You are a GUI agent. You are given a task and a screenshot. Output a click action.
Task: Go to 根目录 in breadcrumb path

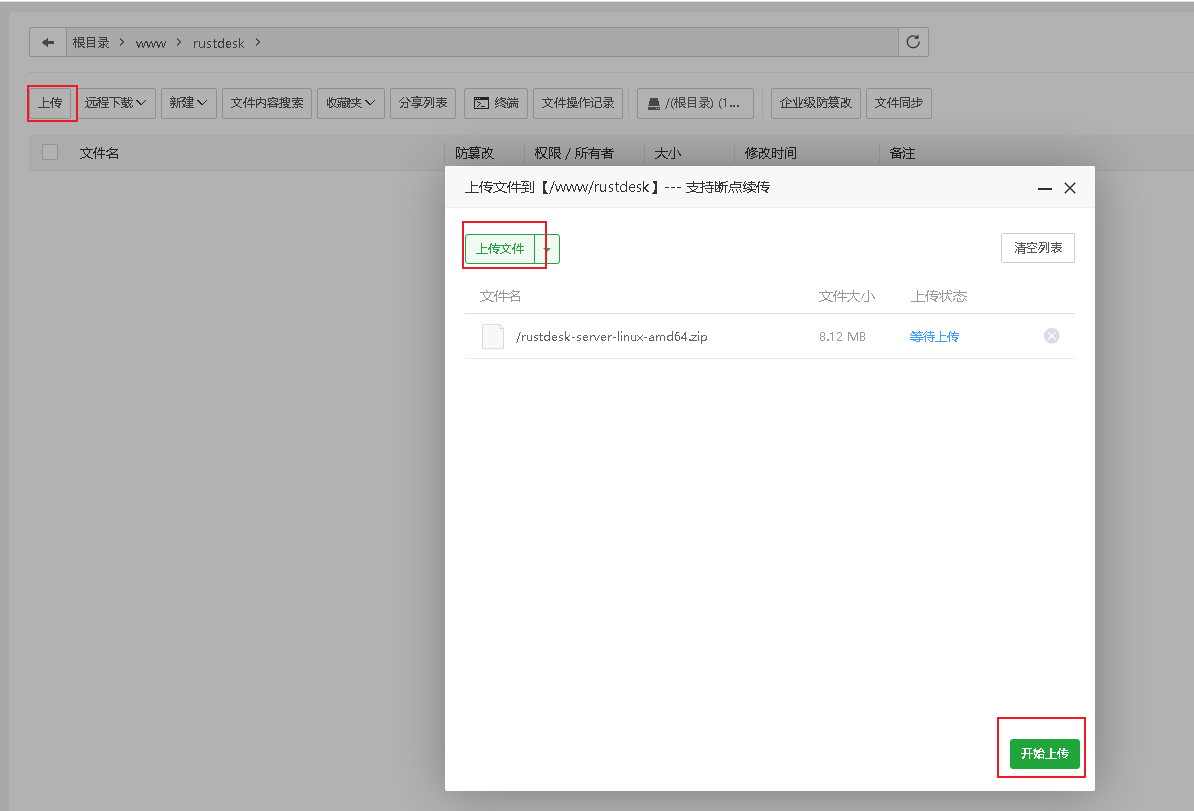click(x=90, y=43)
